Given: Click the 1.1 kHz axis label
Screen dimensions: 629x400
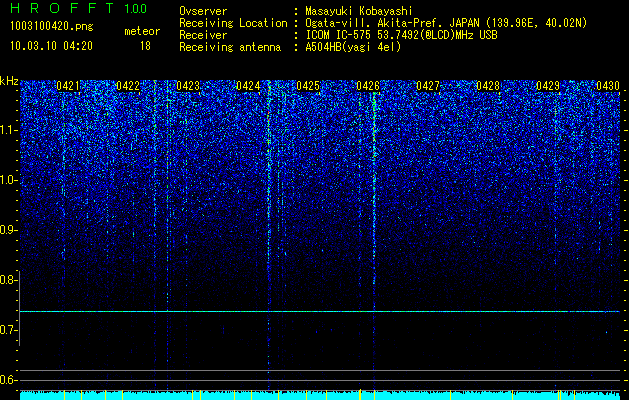Looking at the screenshot, I should [9, 130].
